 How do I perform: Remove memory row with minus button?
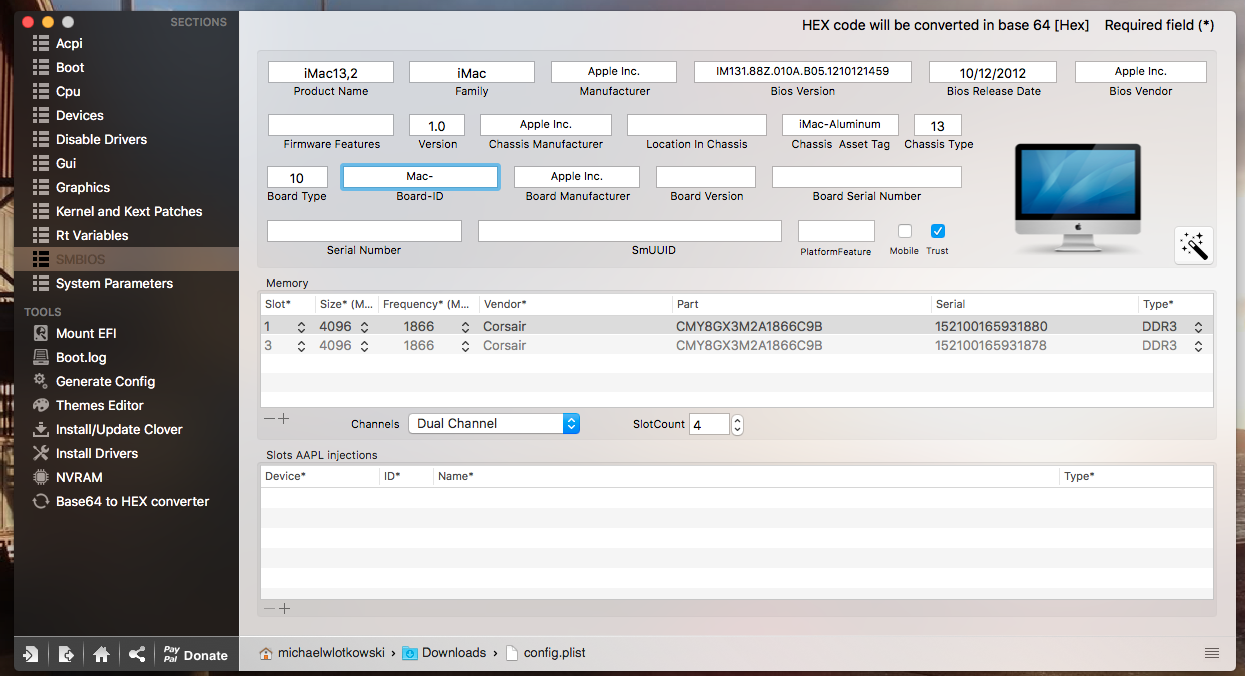coord(268,419)
